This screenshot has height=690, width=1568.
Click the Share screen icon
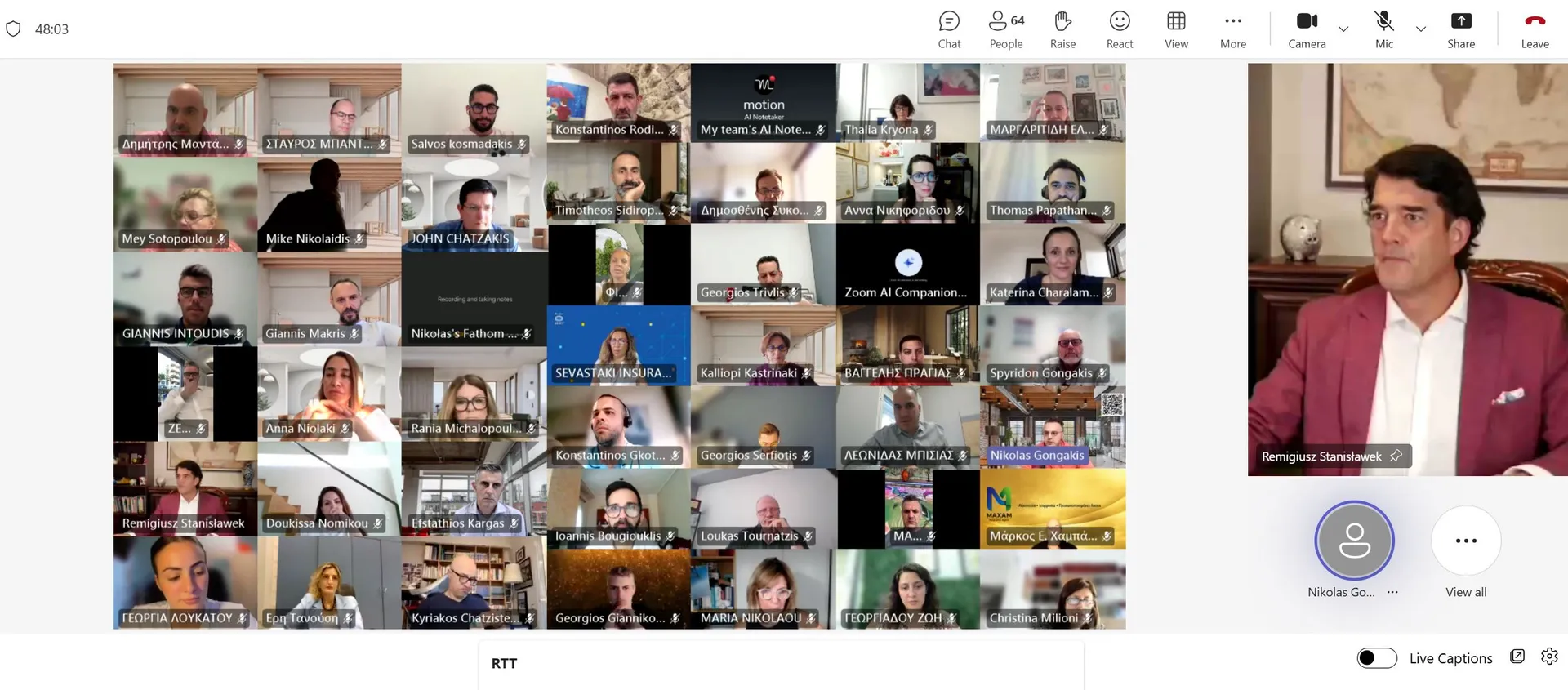pyautogui.click(x=1461, y=30)
